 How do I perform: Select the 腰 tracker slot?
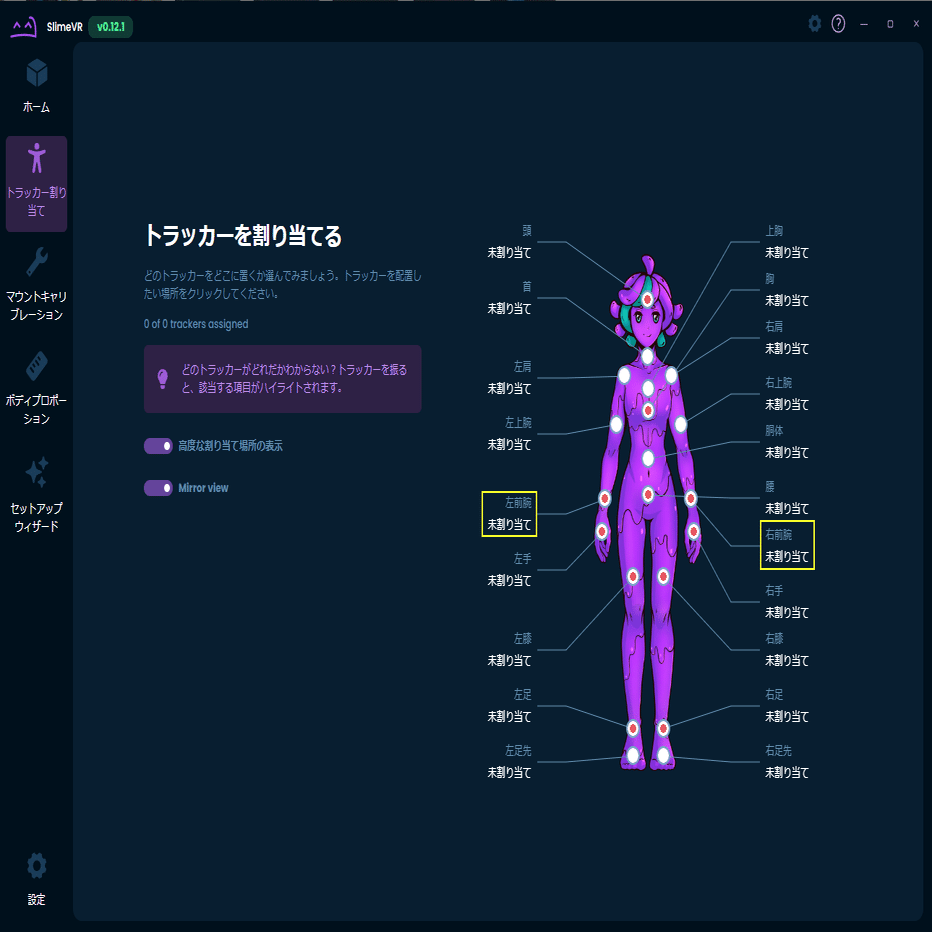787,497
